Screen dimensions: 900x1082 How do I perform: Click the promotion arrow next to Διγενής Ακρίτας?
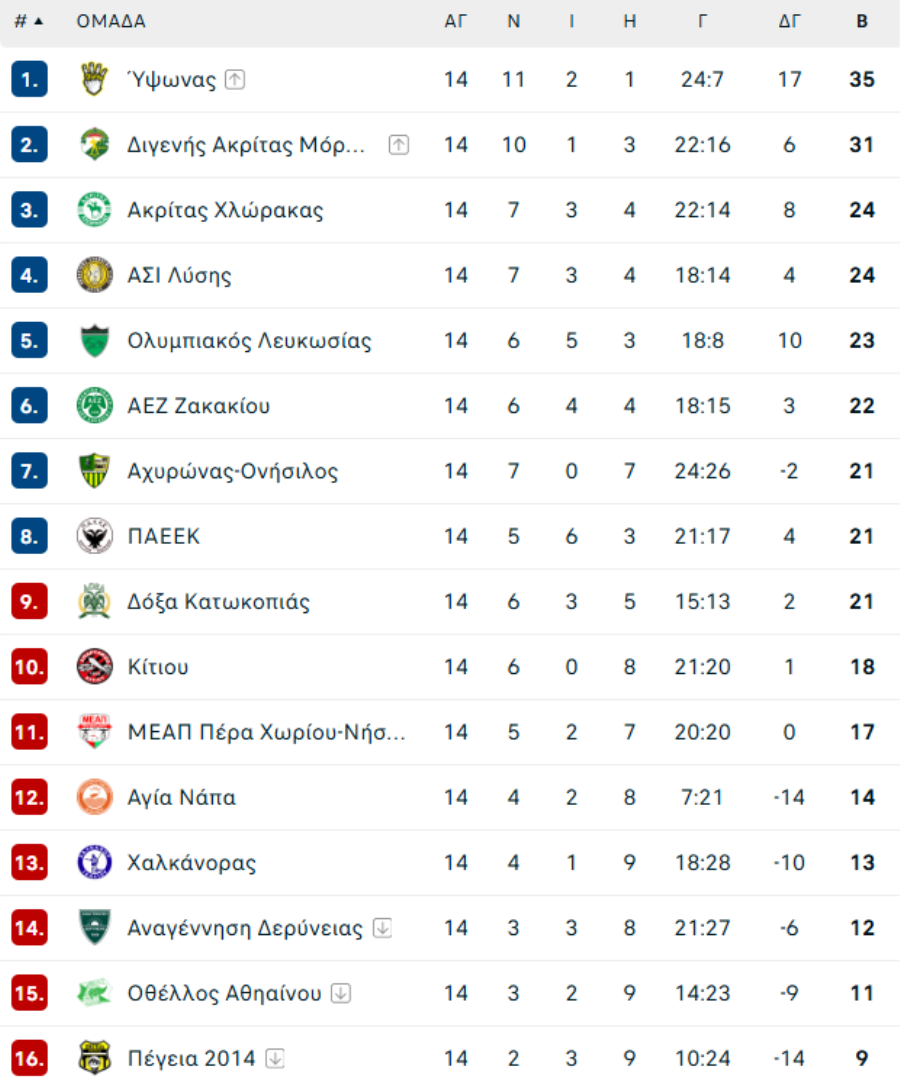click(398, 145)
